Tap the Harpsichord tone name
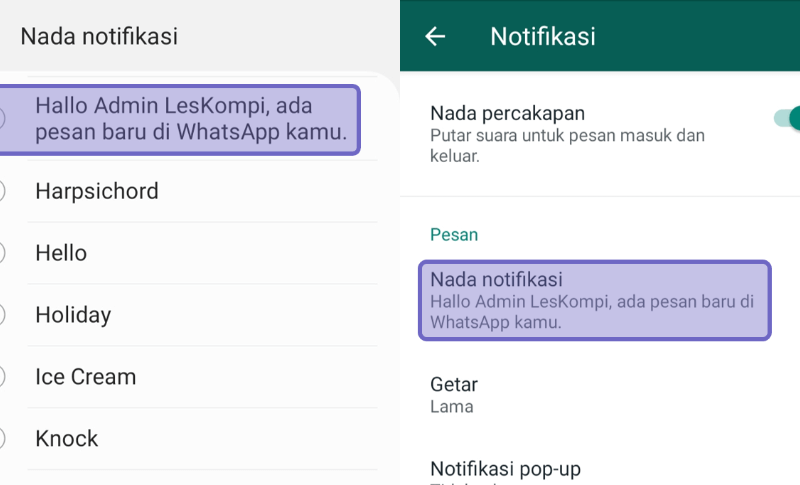The width and height of the screenshot is (800, 485). tap(97, 191)
